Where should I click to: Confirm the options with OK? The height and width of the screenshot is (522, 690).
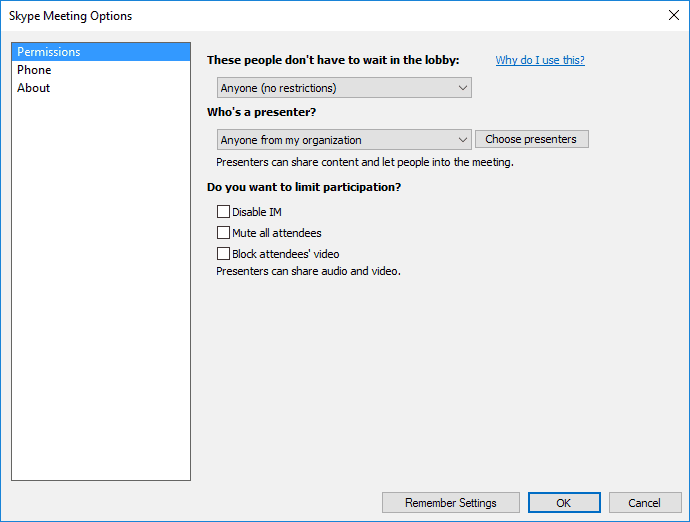[x=564, y=503]
